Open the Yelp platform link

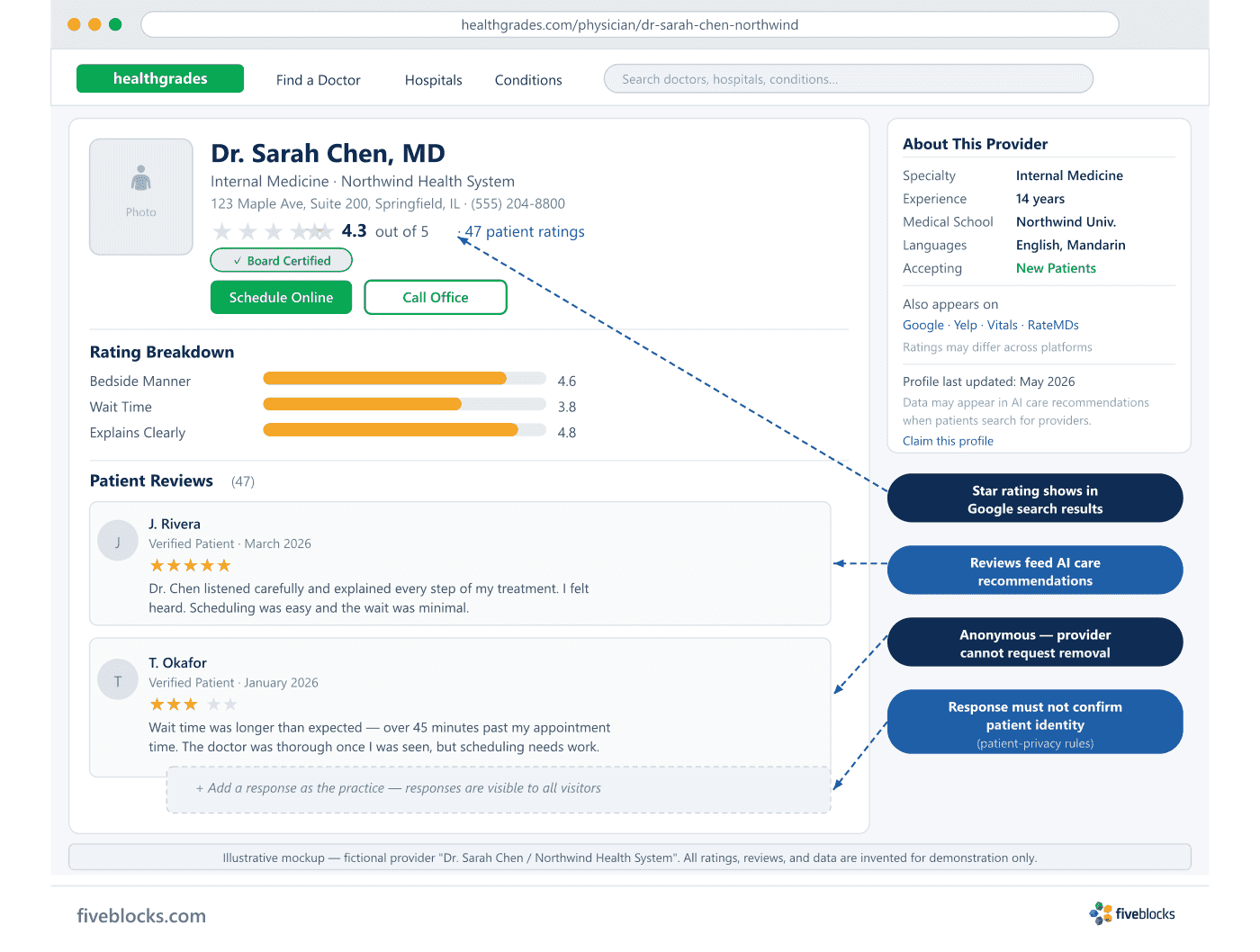(966, 325)
